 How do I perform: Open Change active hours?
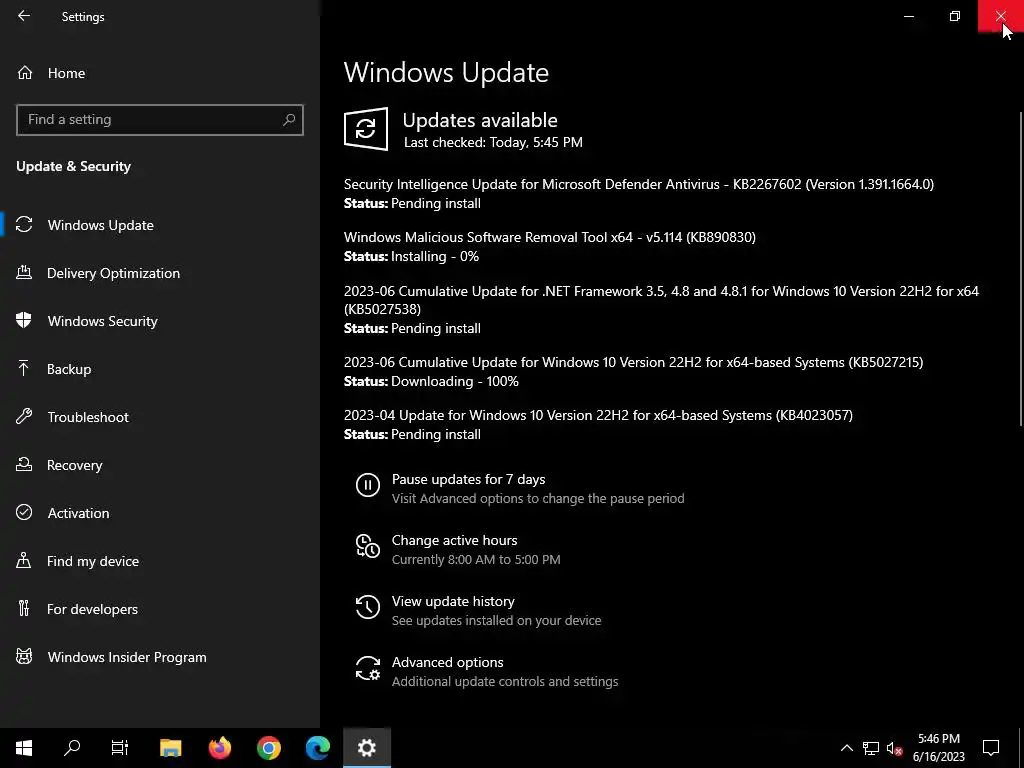(455, 540)
